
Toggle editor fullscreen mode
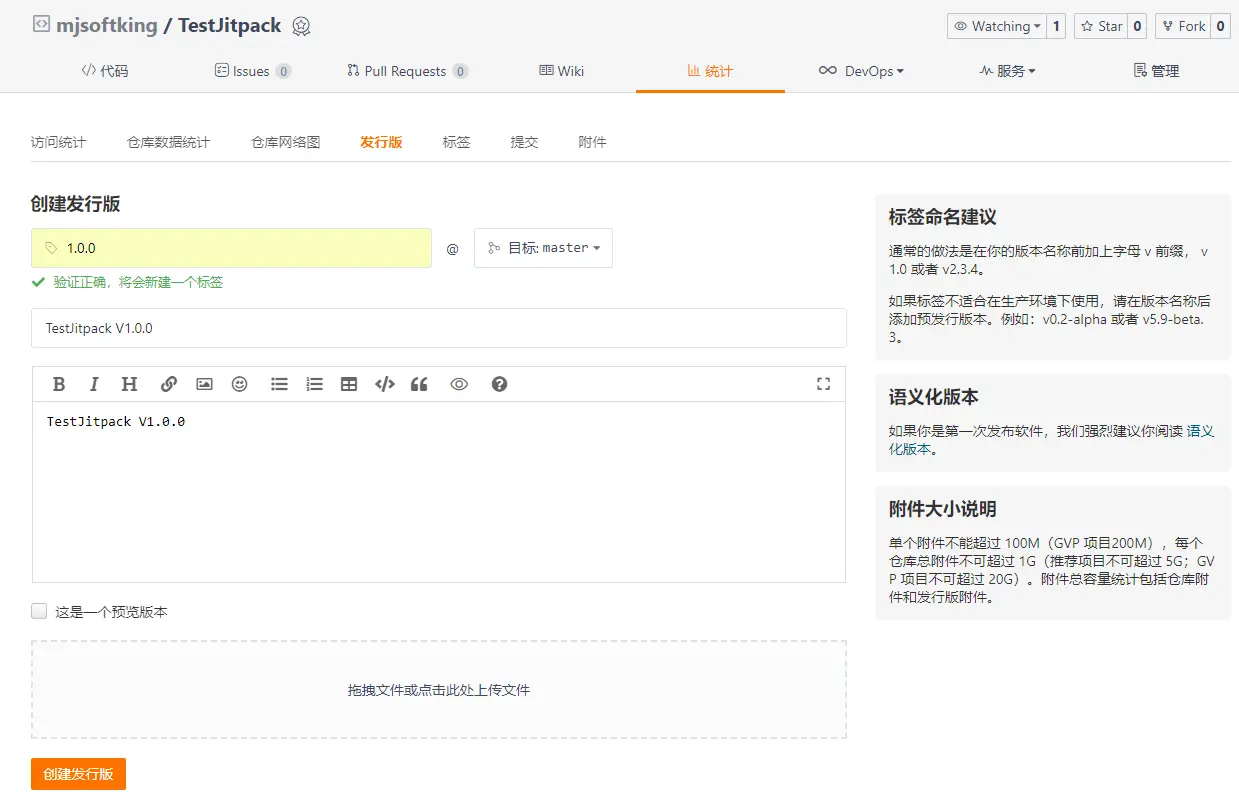[823, 384]
